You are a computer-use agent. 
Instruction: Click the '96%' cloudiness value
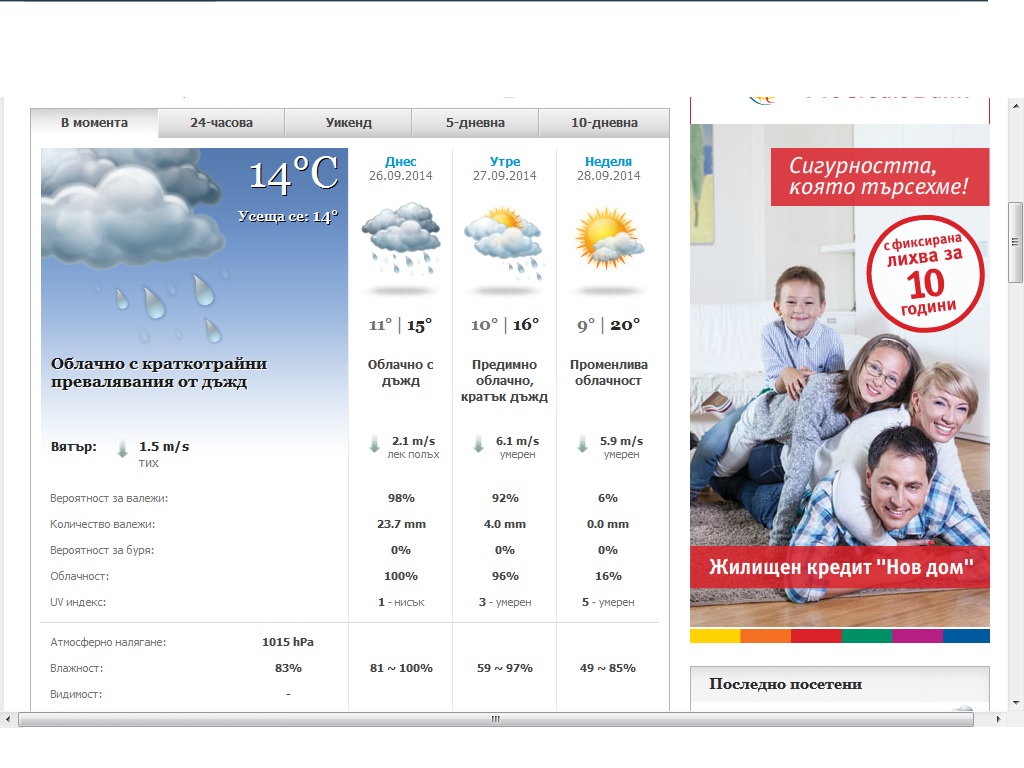(505, 577)
